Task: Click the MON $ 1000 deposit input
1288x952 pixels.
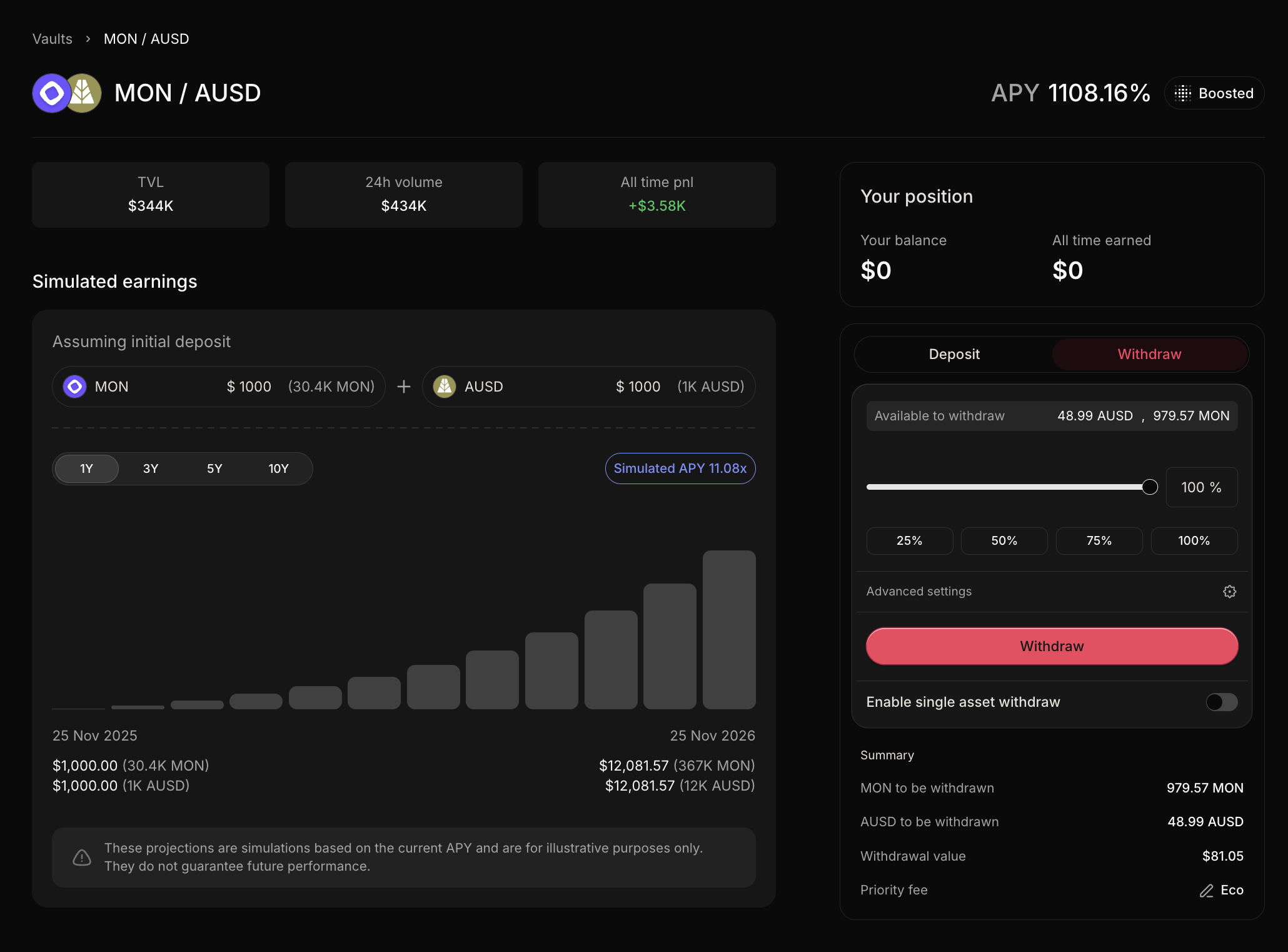Action: (x=249, y=387)
